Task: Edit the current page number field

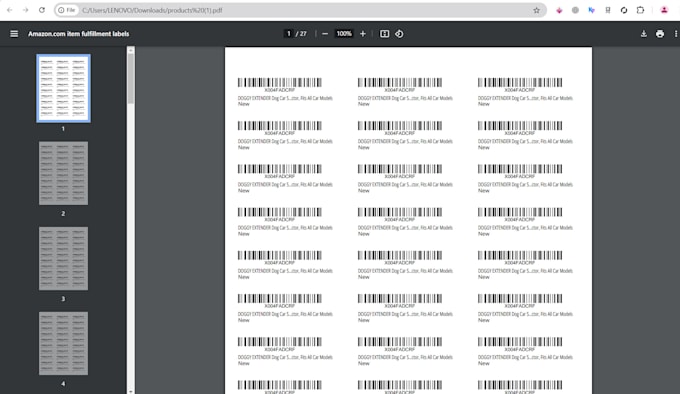Action: pyautogui.click(x=288, y=33)
